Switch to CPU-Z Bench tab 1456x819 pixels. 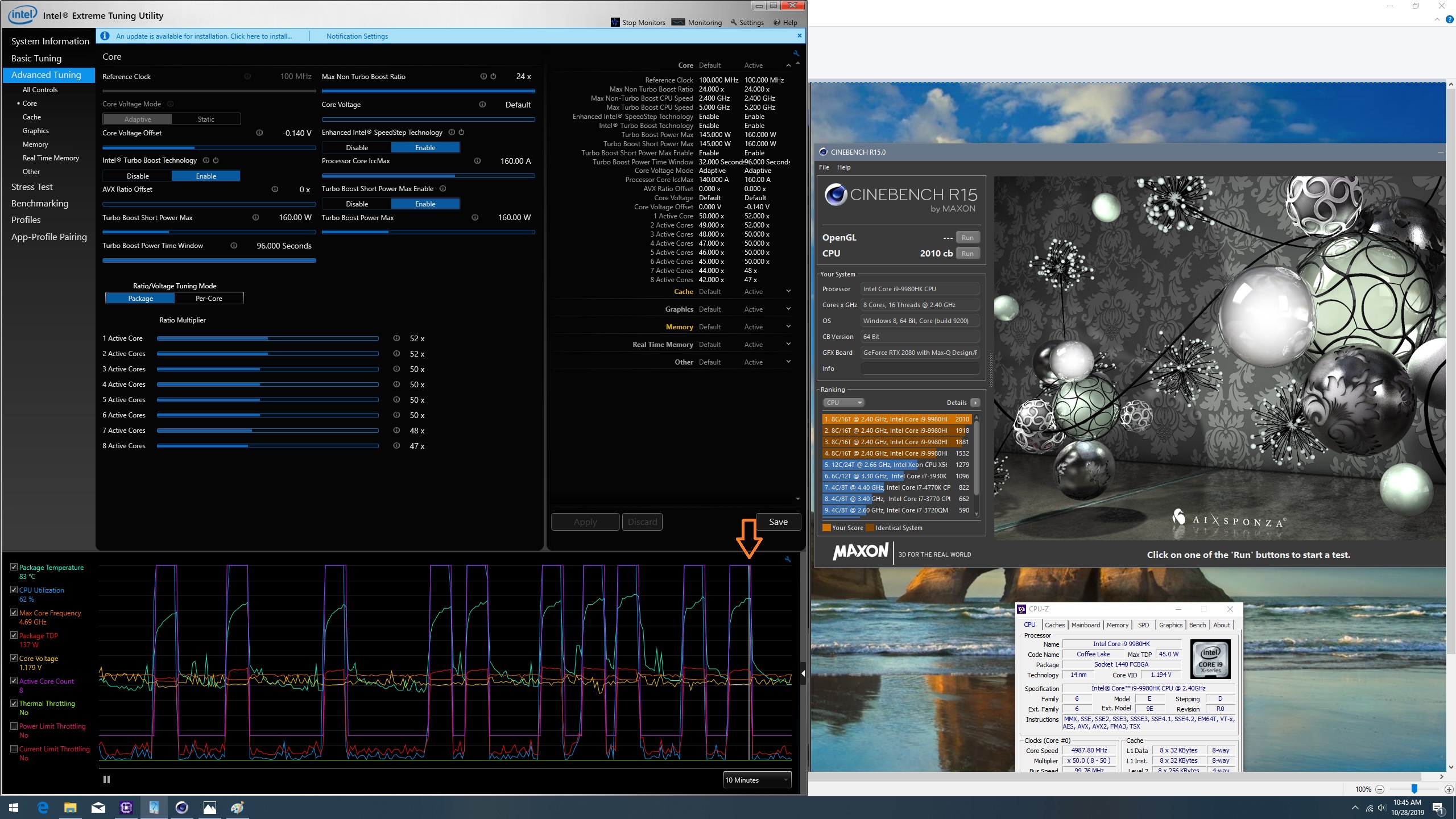click(x=1197, y=625)
